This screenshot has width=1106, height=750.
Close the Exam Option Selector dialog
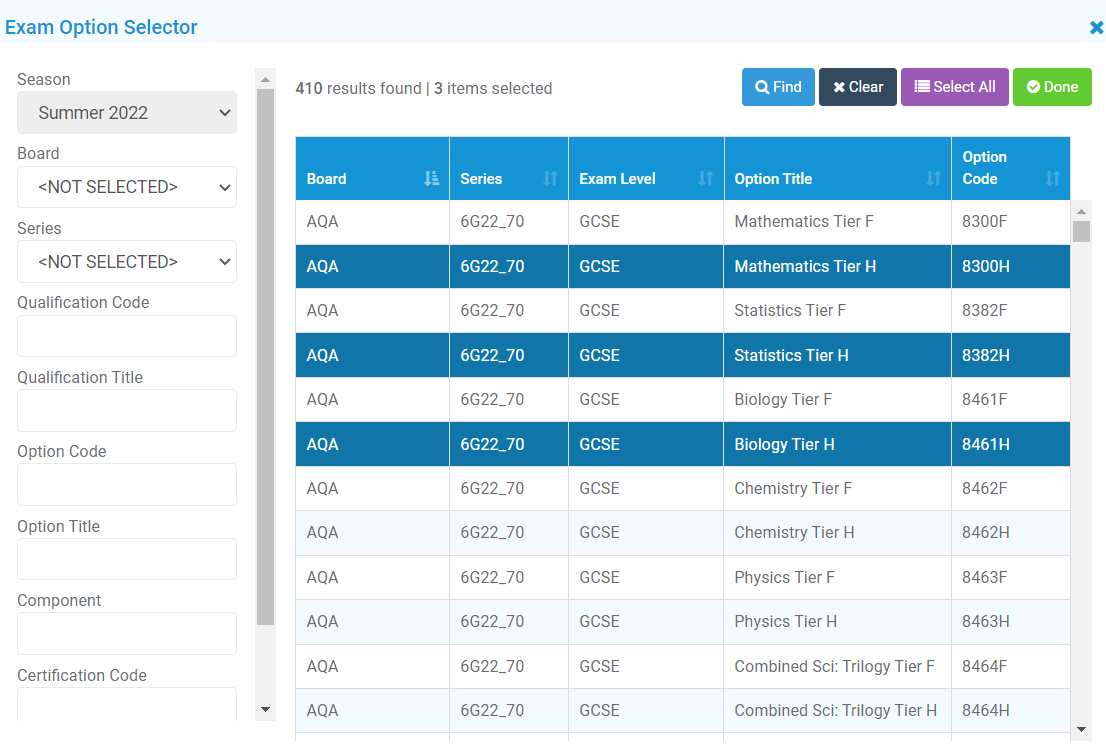pos(1096,28)
